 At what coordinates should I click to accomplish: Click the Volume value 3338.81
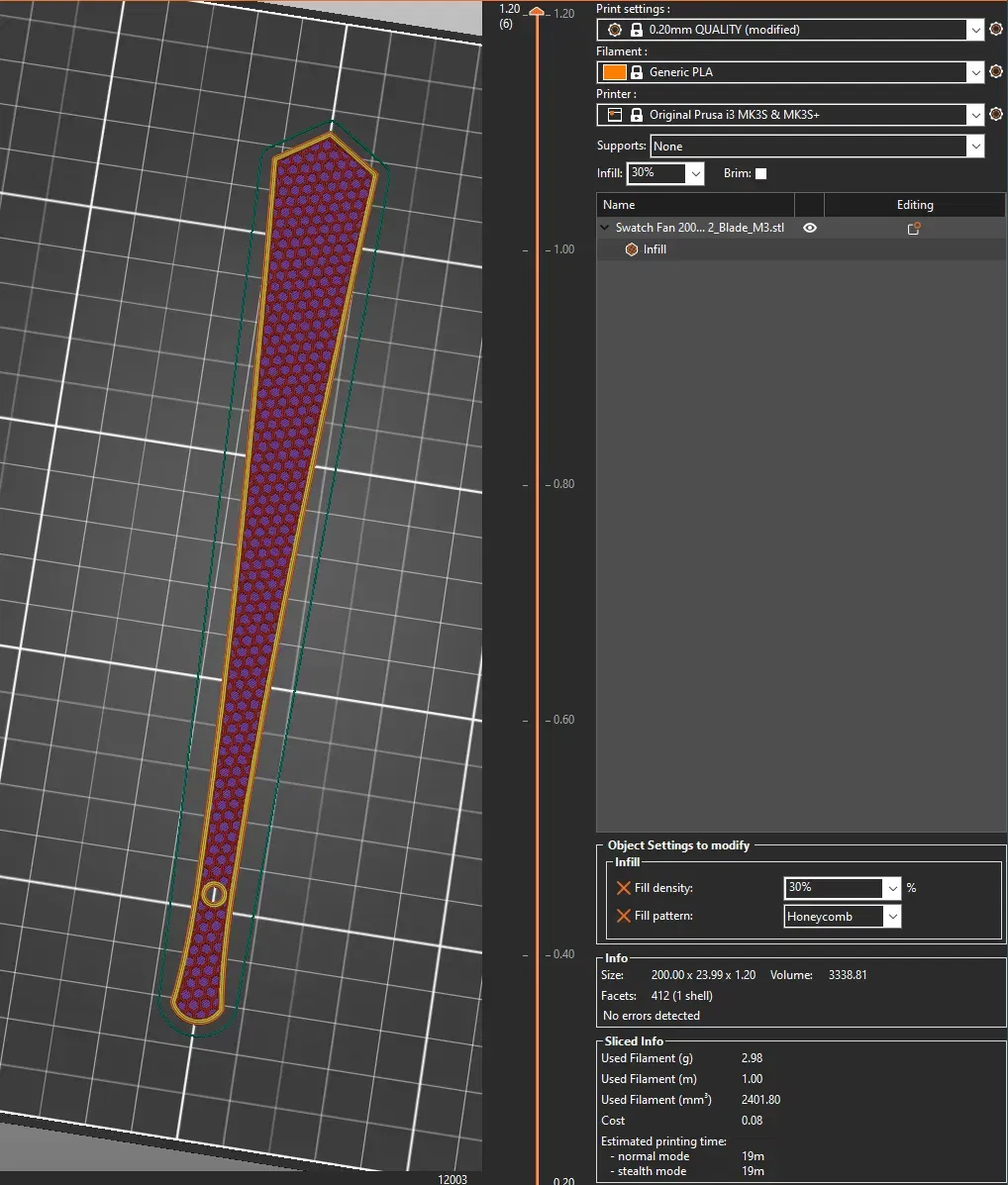pos(847,975)
